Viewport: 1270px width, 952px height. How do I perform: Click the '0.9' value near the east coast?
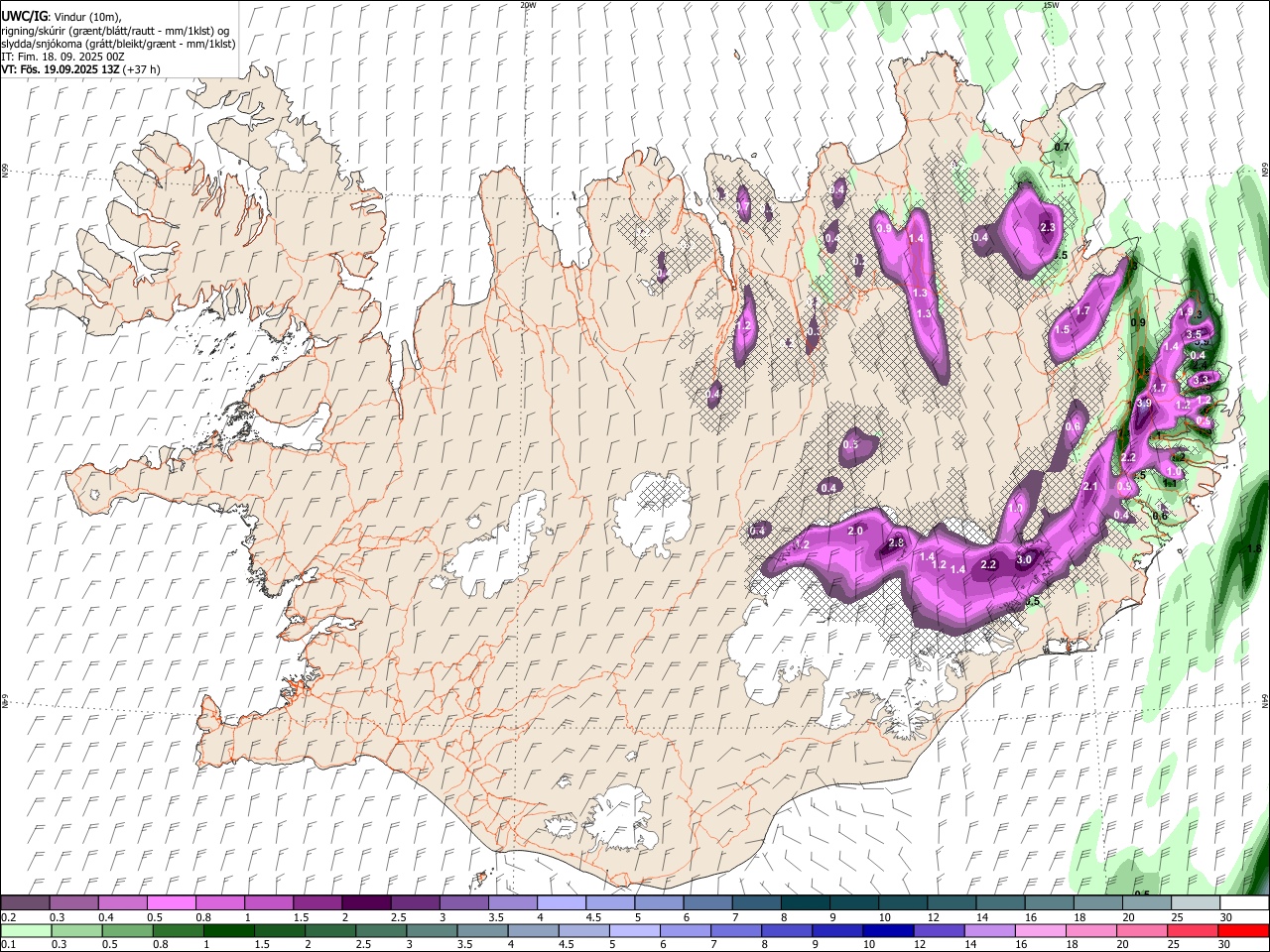pos(1138,322)
